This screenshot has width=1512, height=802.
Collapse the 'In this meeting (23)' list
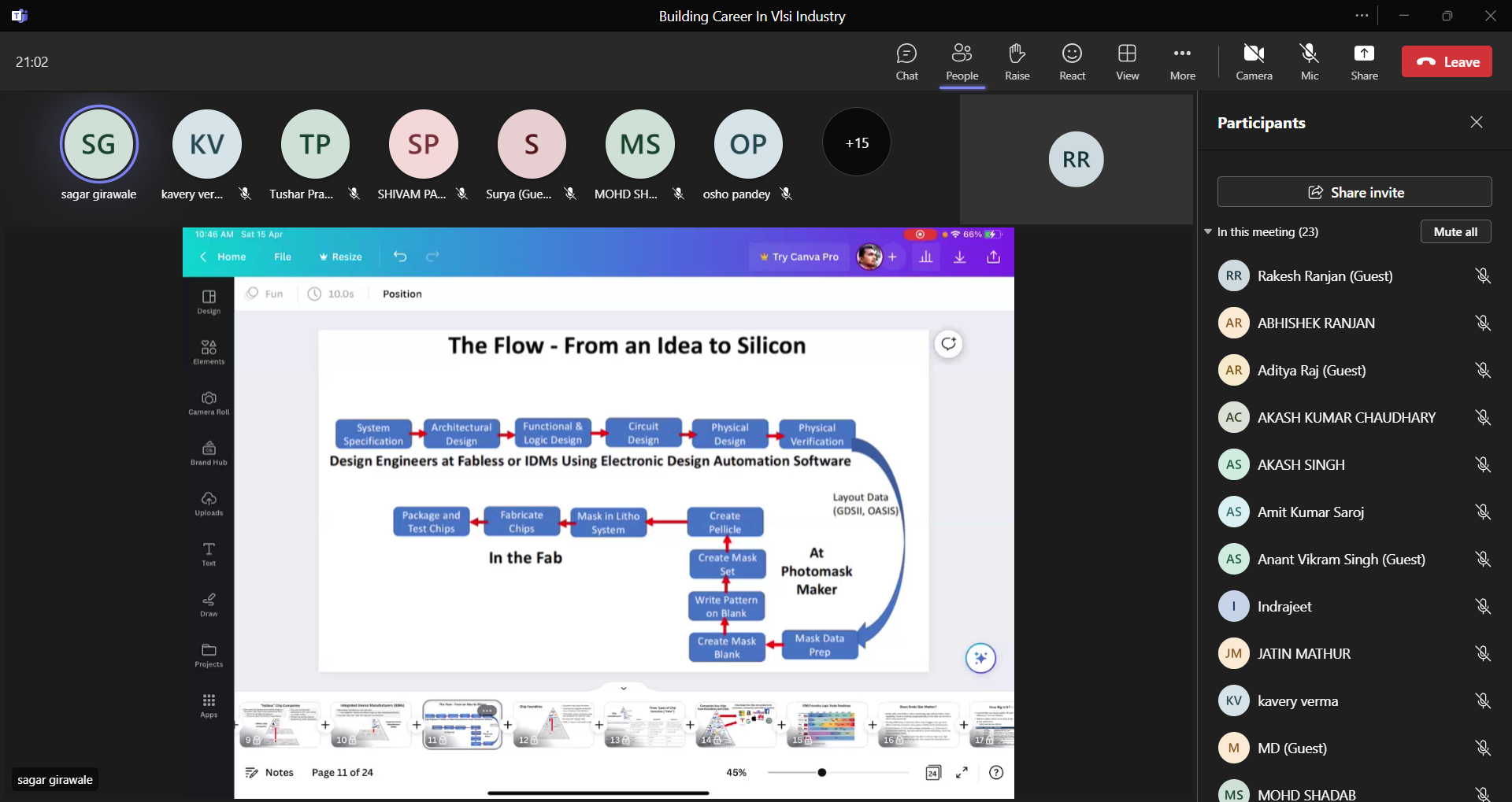(x=1208, y=232)
